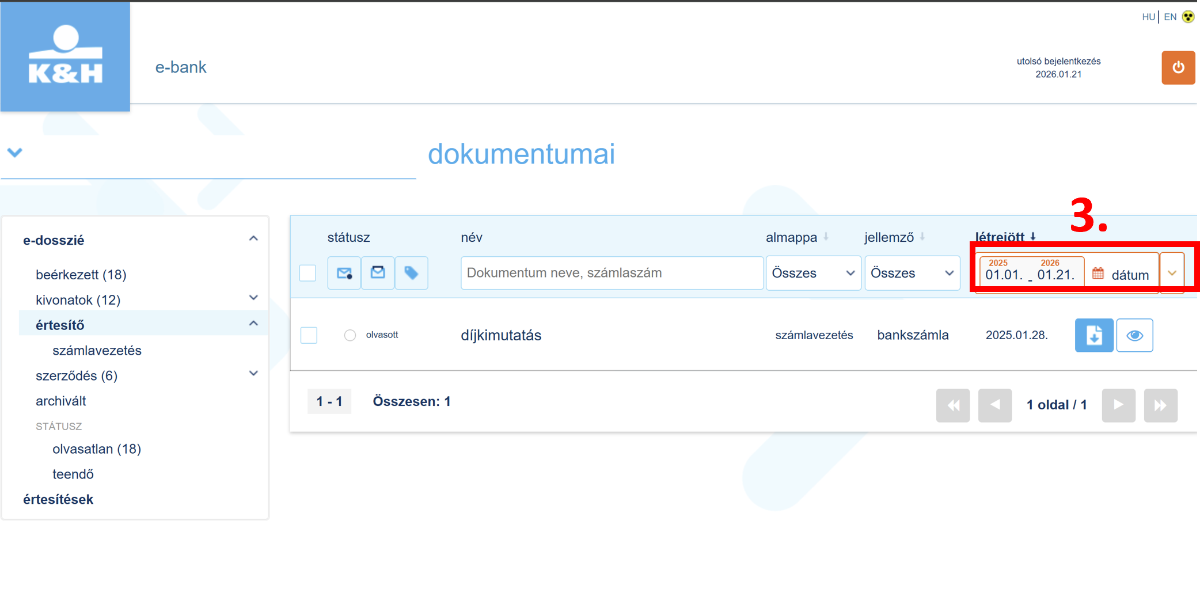Click the unread envelope status filter icon
The width and height of the screenshot is (1200, 613).
click(x=344, y=273)
